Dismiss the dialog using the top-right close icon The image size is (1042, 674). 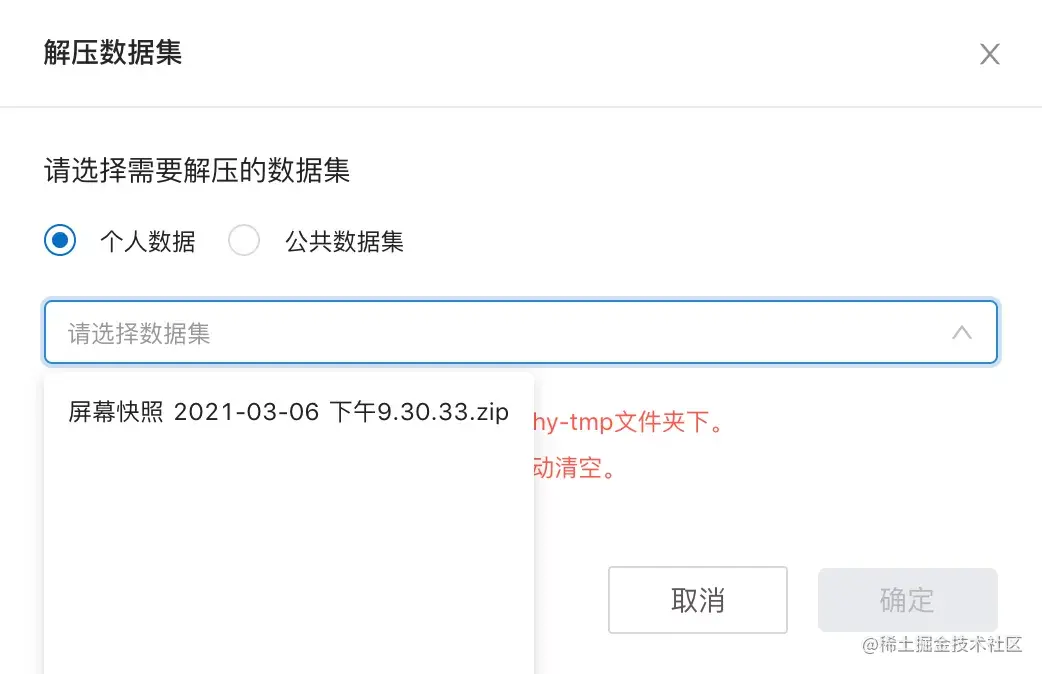[989, 54]
